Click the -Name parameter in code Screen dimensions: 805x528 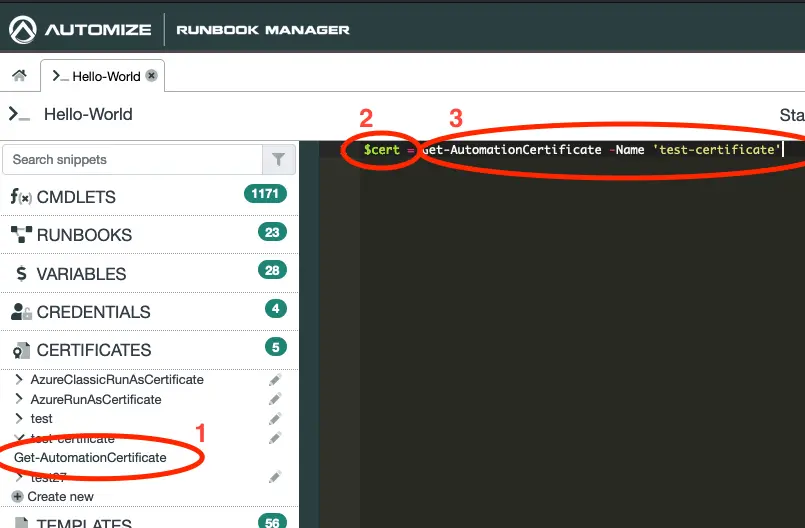[627, 149]
